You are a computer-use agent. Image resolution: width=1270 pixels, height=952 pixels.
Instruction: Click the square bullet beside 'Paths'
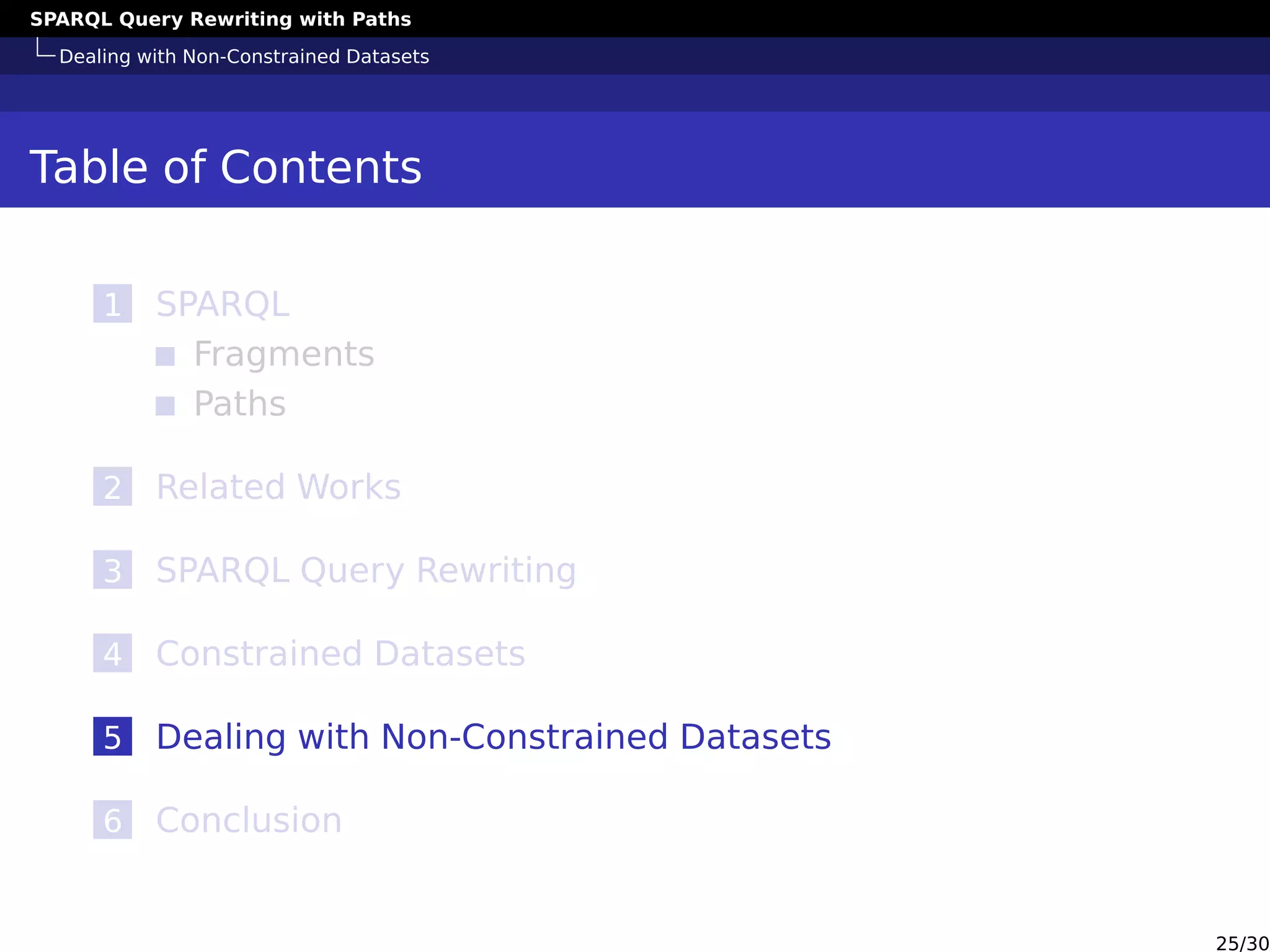(165, 406)
